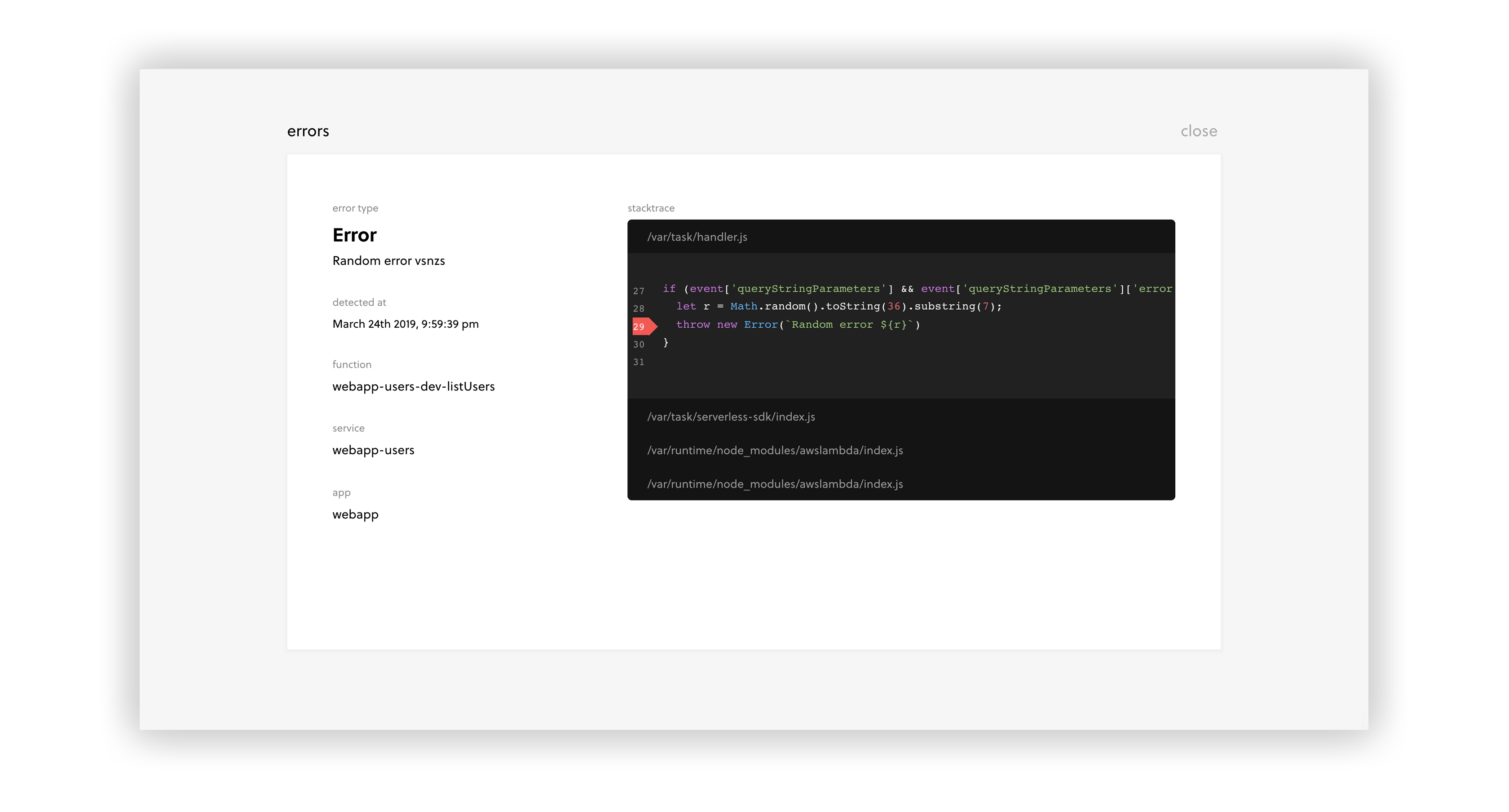Image resolution: width=1509 pixels, height=812 pixels.
Task: Click the close link
Action: [1198, 131]
